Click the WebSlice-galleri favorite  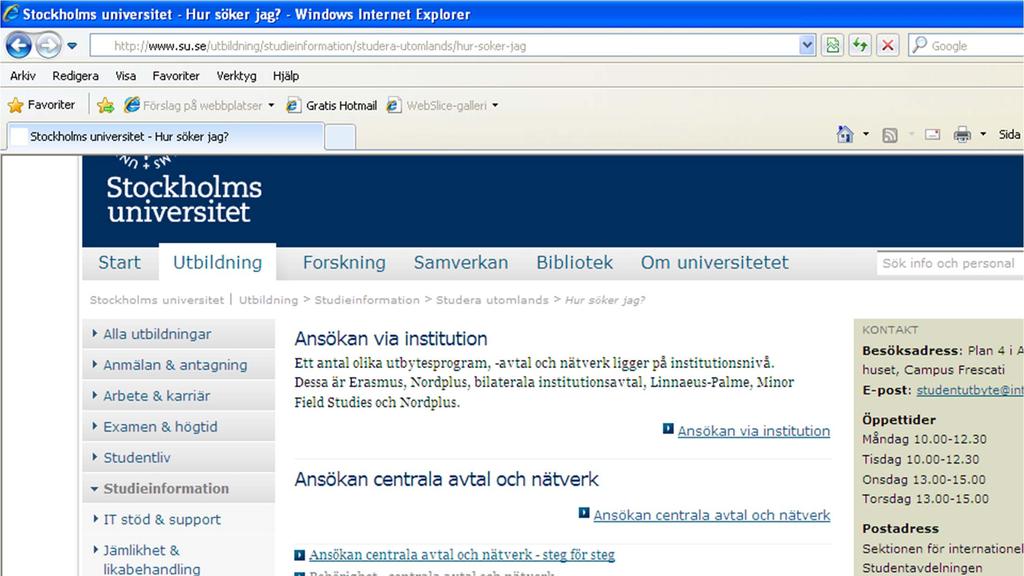tap(437, 105)
